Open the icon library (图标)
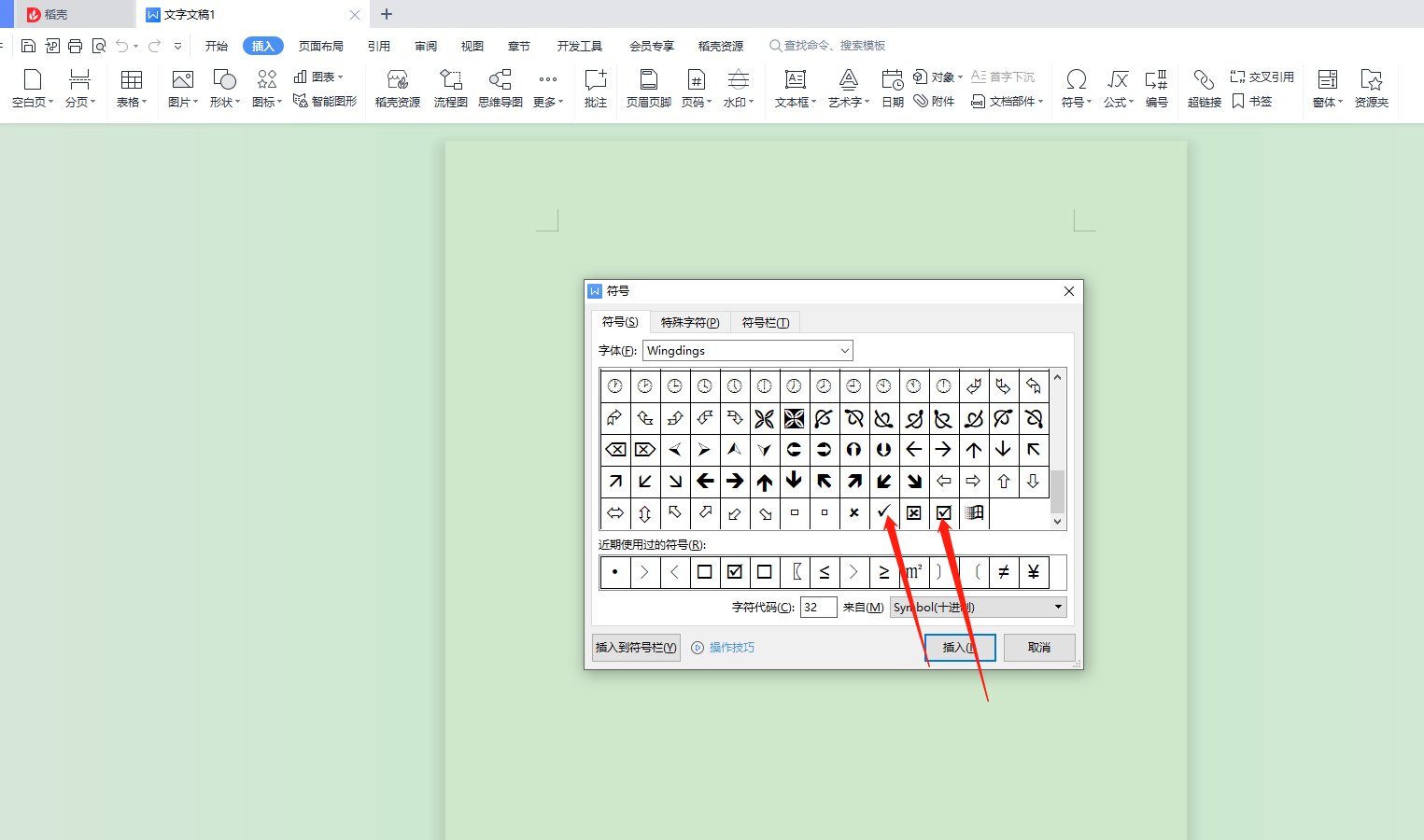Image resolution: width=1424 pixels, height=840 pixels. [267, 89]
